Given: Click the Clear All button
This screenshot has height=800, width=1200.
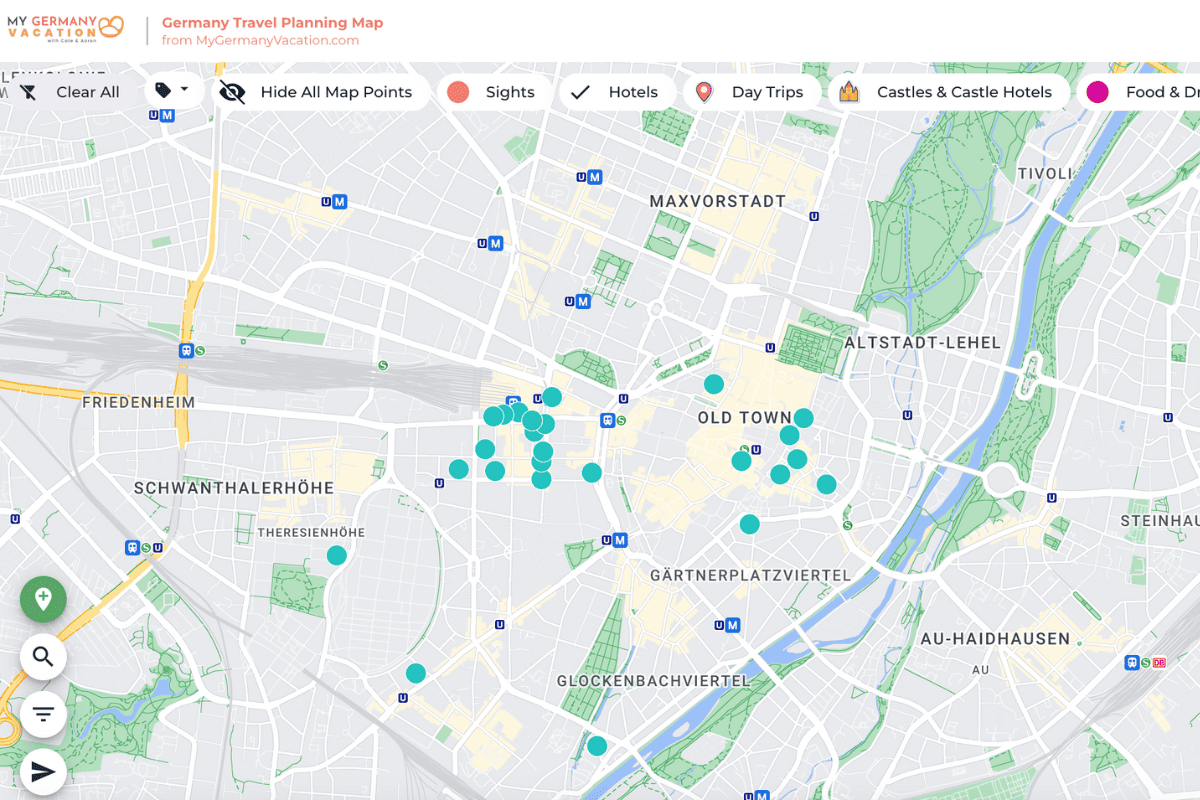Looking at the screenshot, I should pyautogui.click(x=70, y=92).
